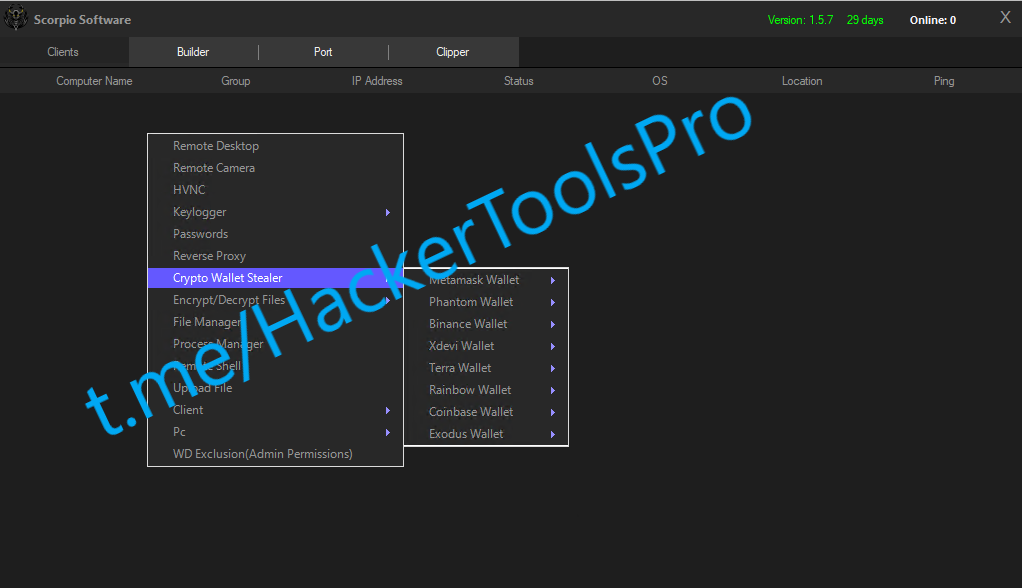Click the Scorpio Software logo icon
The width and height of the screenshot is (1022, 588).
16,18
